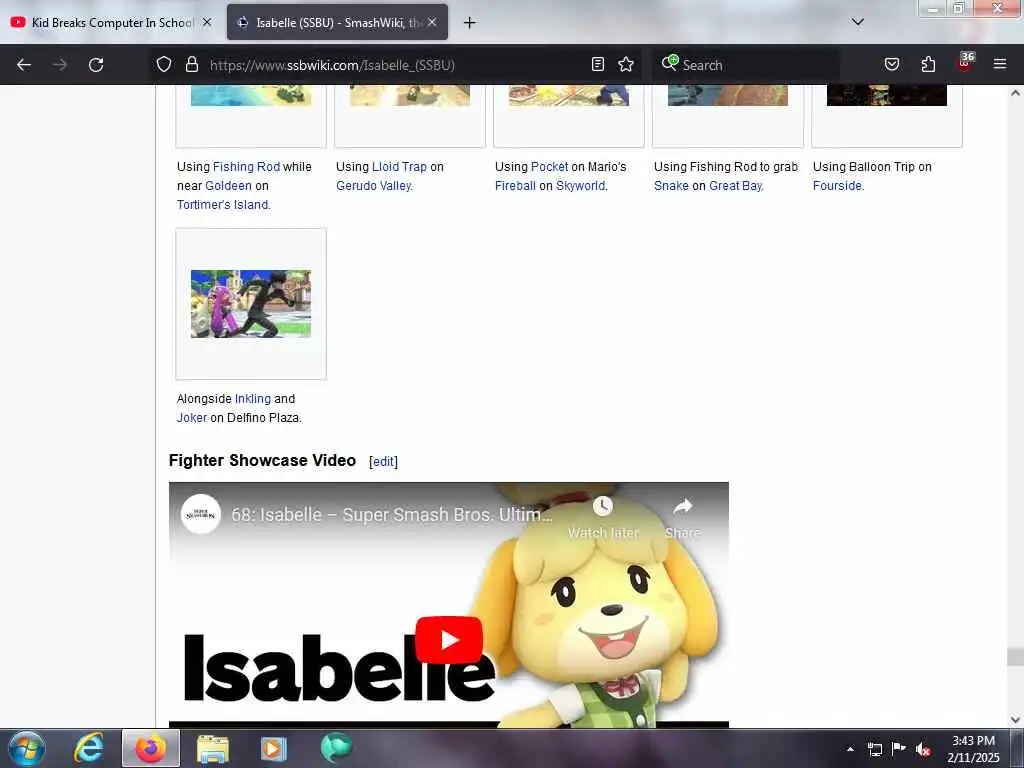Click the Firefox taskbar icon

pyautogui.click(x=151, y=748)
